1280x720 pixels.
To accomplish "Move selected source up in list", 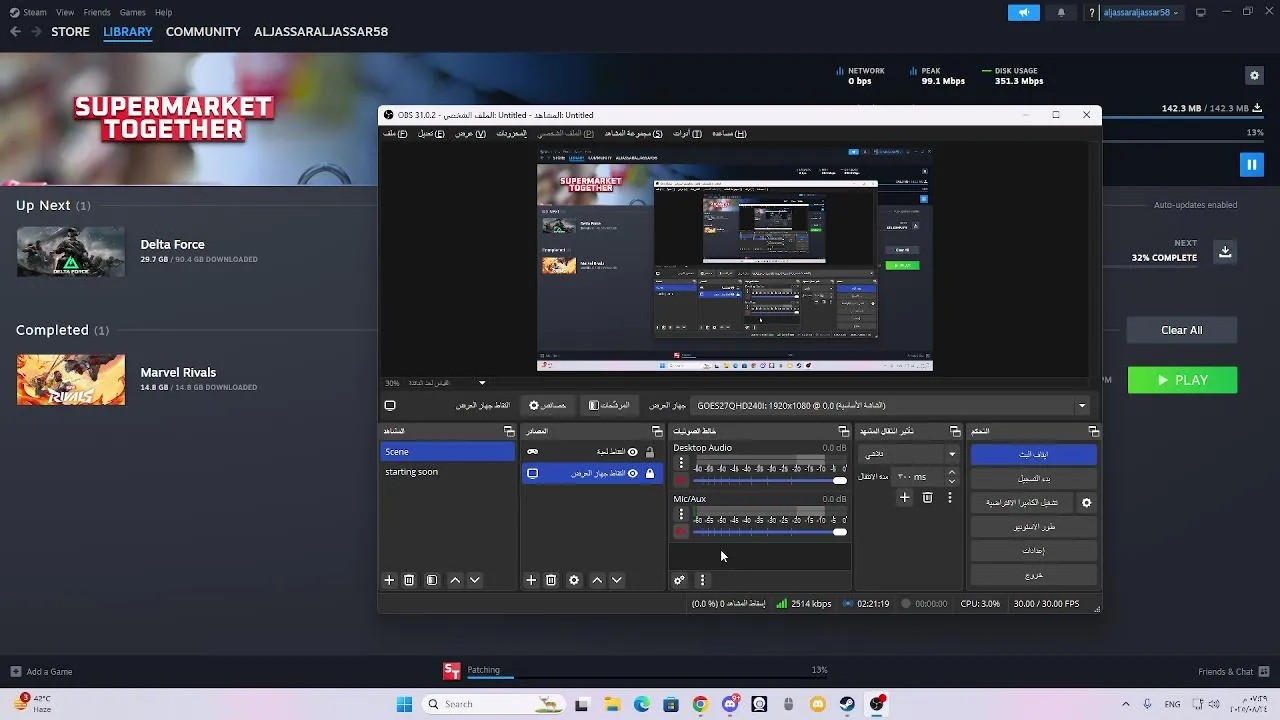I will (597, 580).
